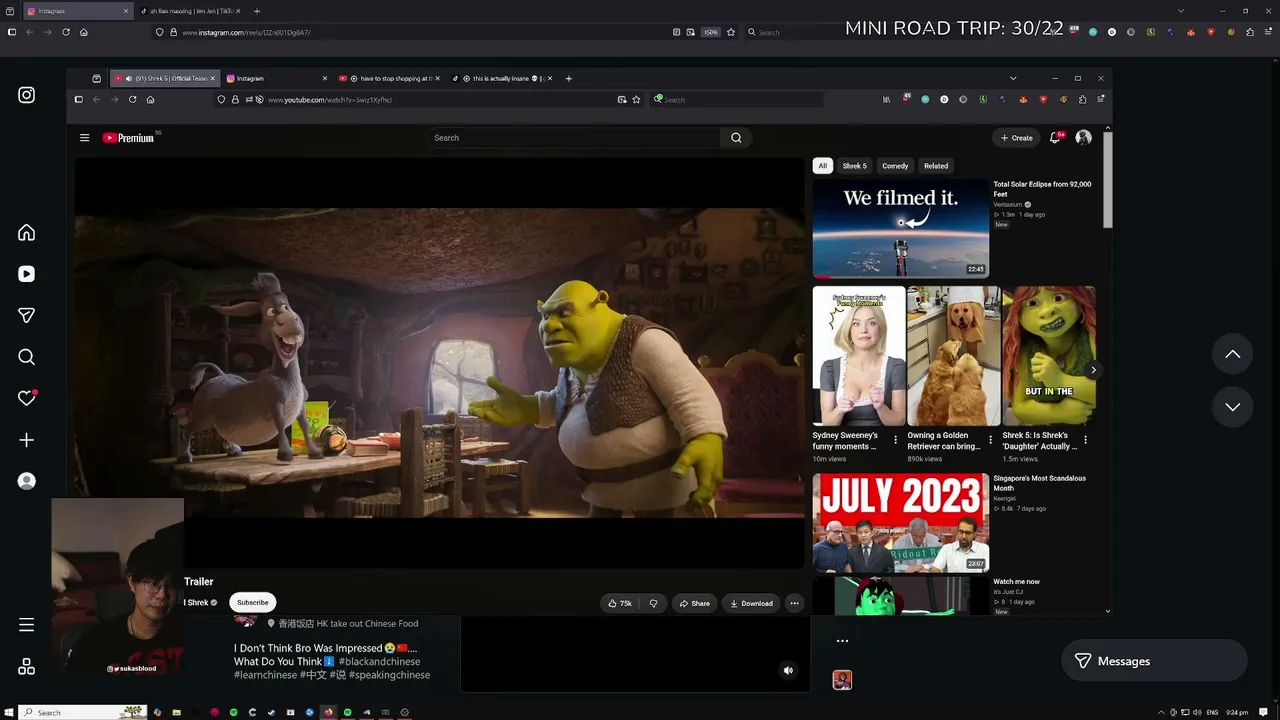
Task: List all tabs in the Instagram browser window
Action: tap(1181, 11)
